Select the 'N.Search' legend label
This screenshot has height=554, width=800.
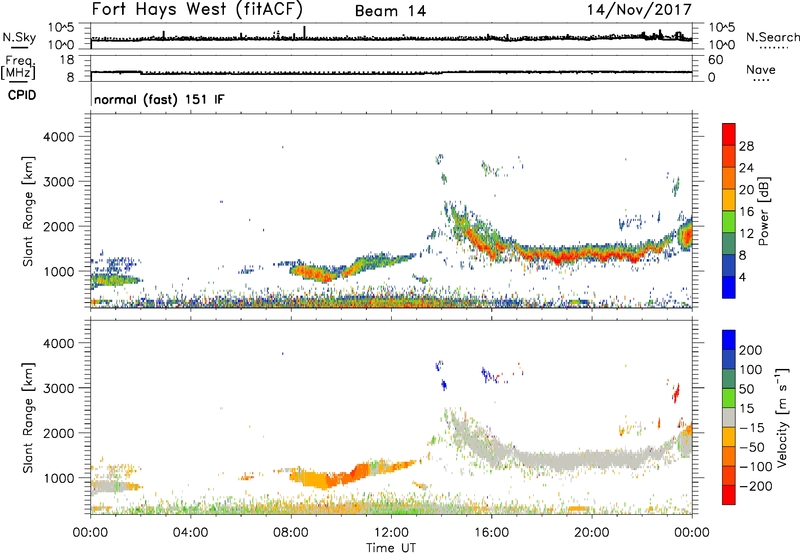pyautogui.click(x=772, y=37)
